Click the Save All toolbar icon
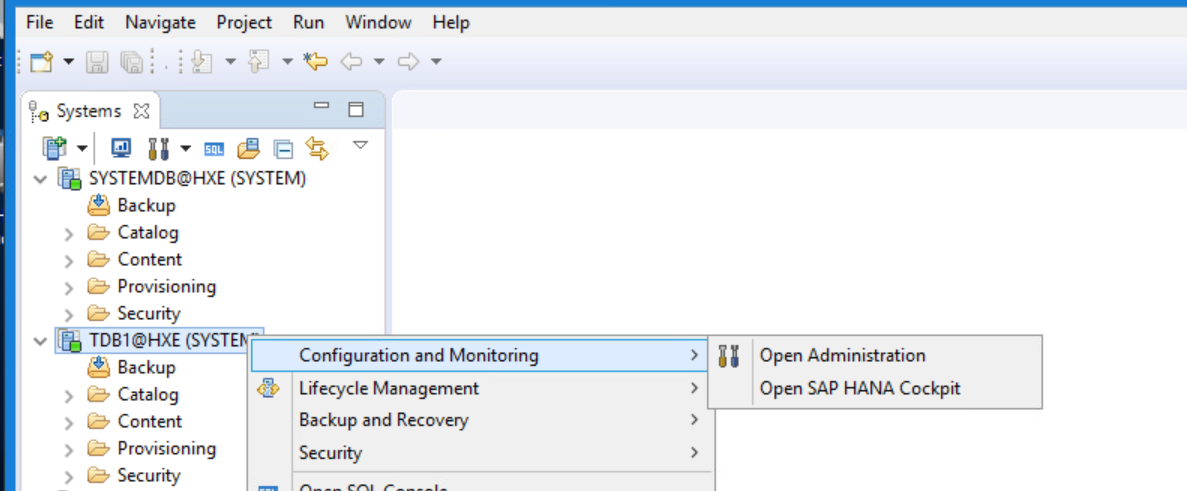Screen dimensions: 1187x491 131,61
